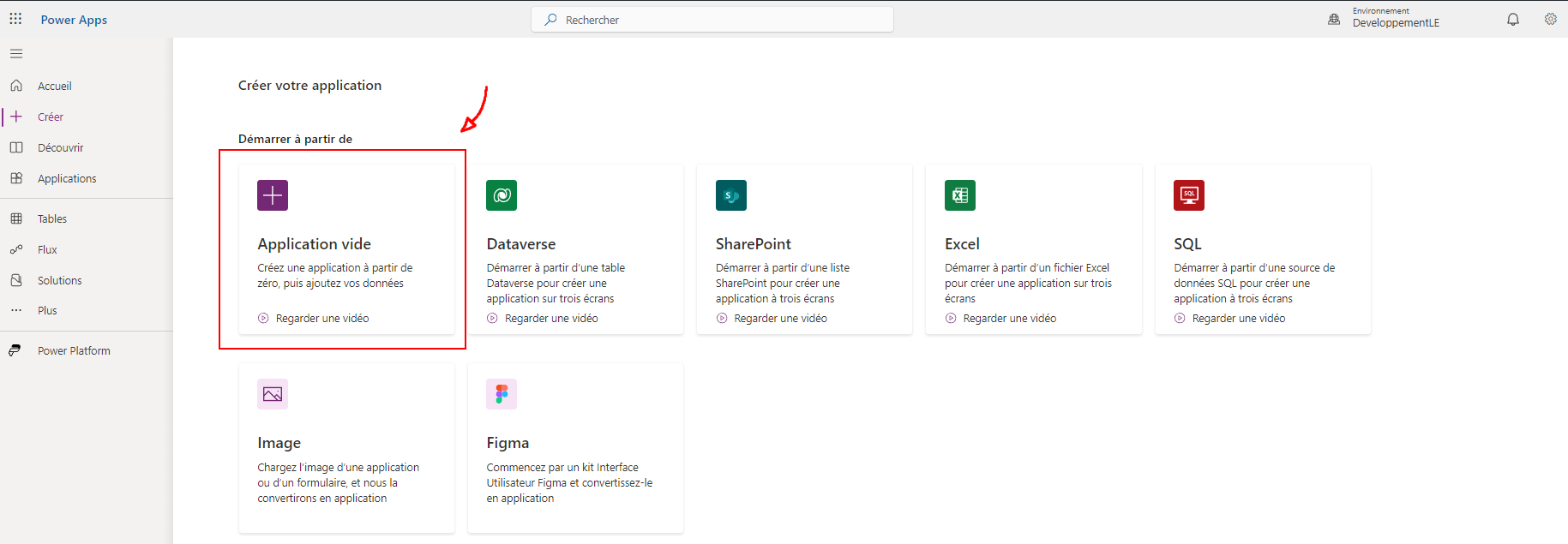This screenshot has width=1568, height=544.
Task: Click the Figma logo icon
Action: pyautogui.click(x=502, y=394)
